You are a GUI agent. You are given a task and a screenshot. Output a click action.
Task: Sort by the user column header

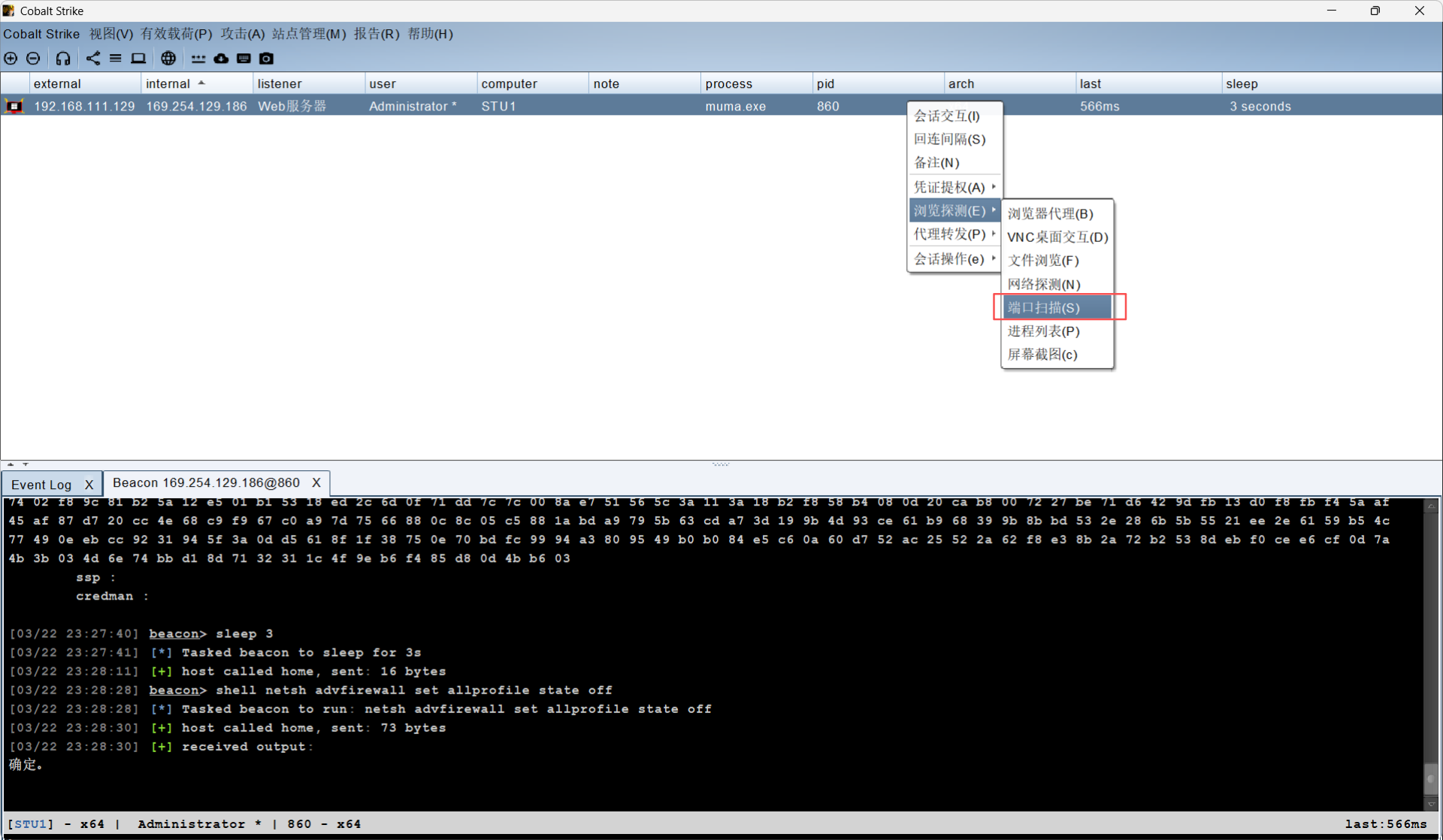coord(421,83)
